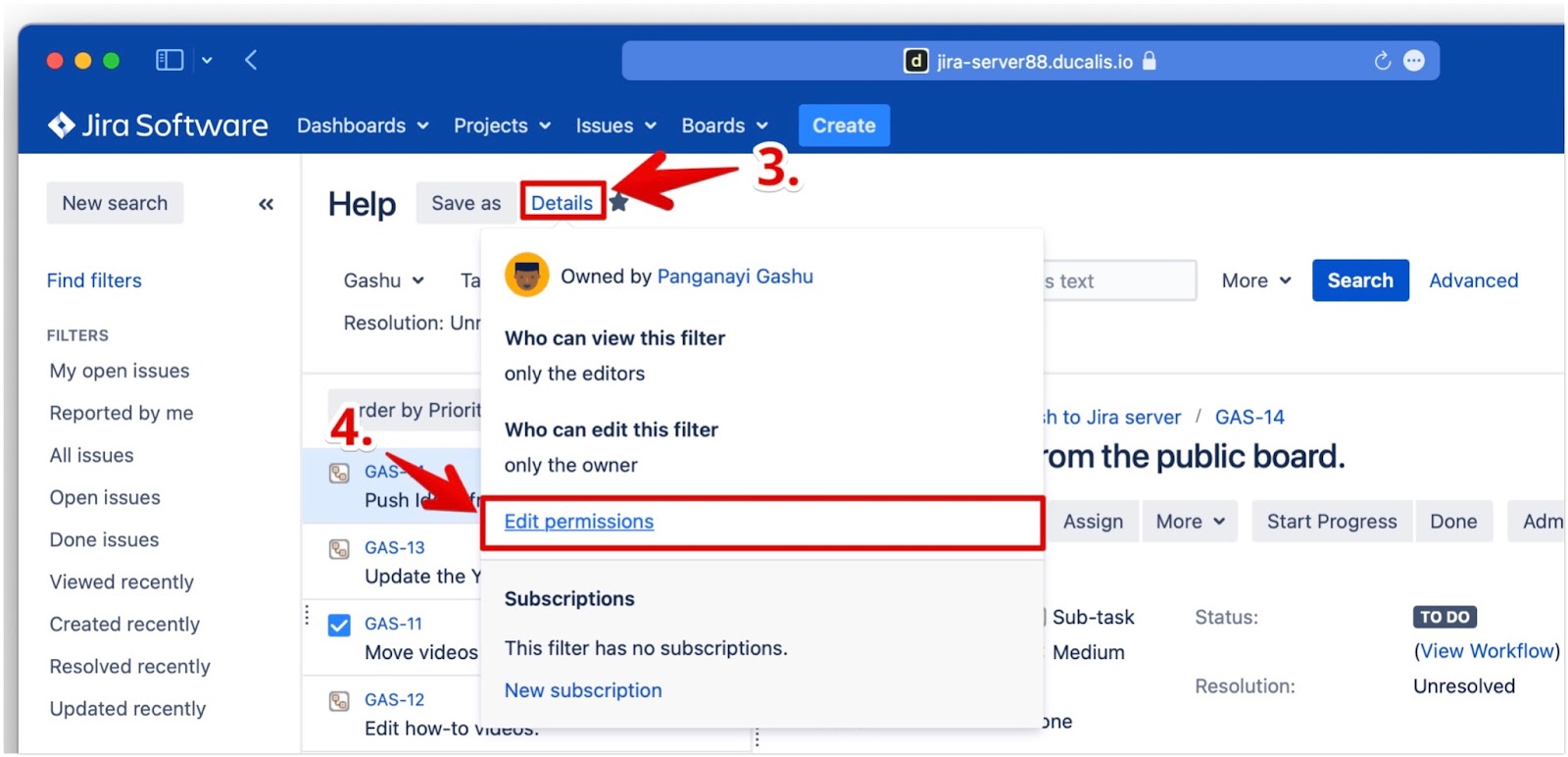
Task: Open issue GAS-13 from the list
Action: 395,547
